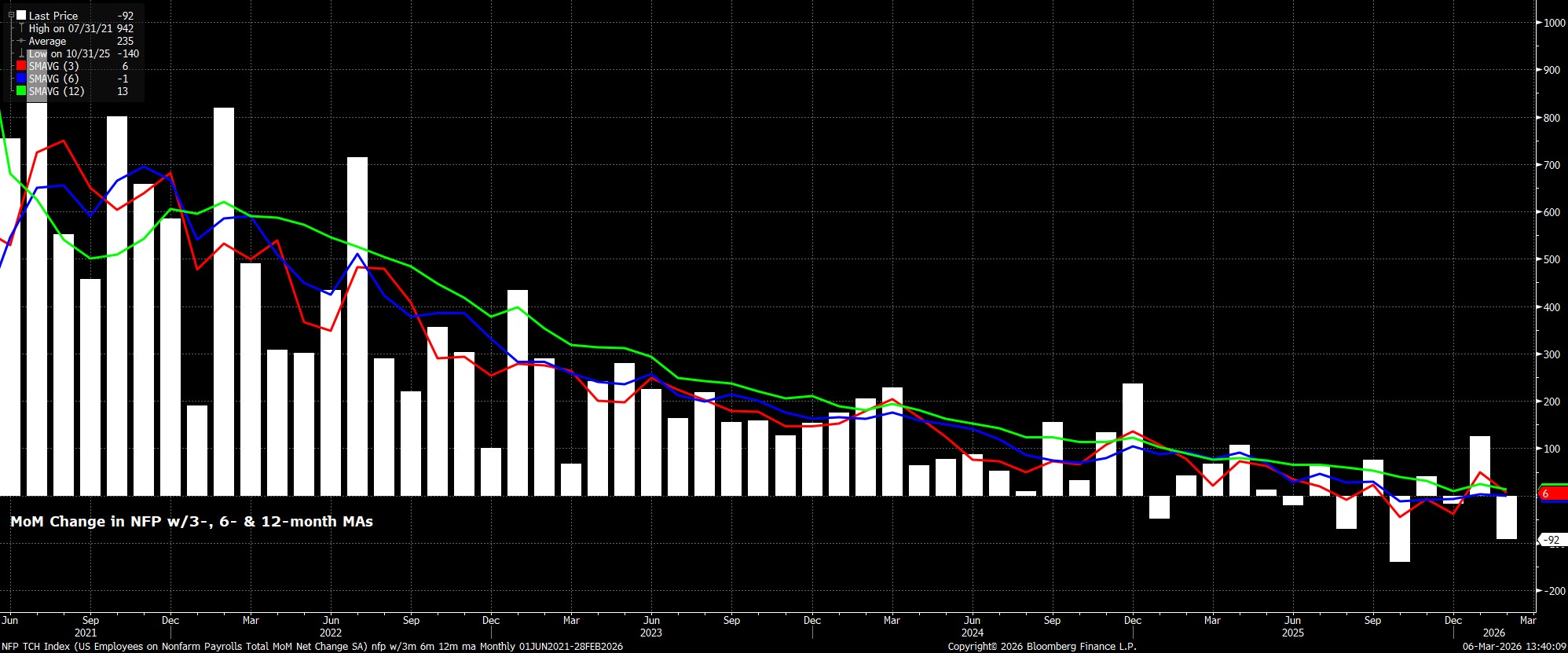This screenshot has height=653, width=1568.
Task: Click the MoM Change in NFP annotation text
Action: (192, 522)
